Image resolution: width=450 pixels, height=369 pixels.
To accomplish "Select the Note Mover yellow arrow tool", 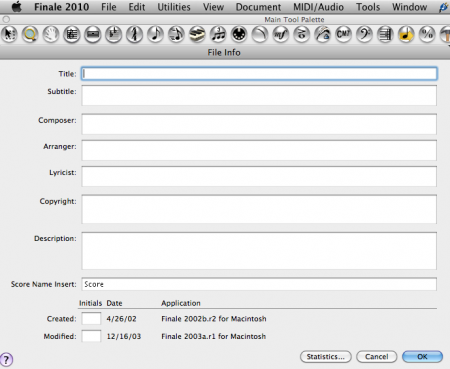I will point(406,34).
